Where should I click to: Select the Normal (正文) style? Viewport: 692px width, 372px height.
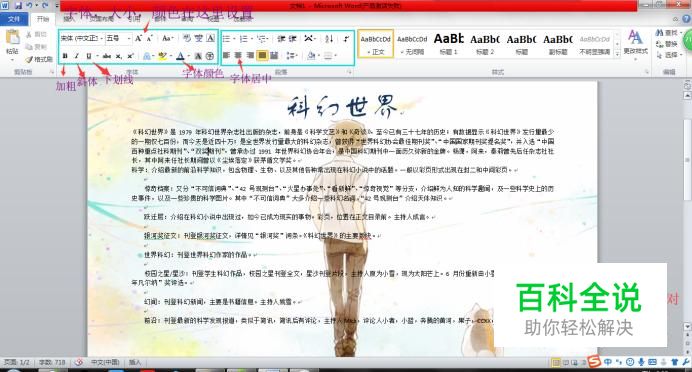pos(376,44)
